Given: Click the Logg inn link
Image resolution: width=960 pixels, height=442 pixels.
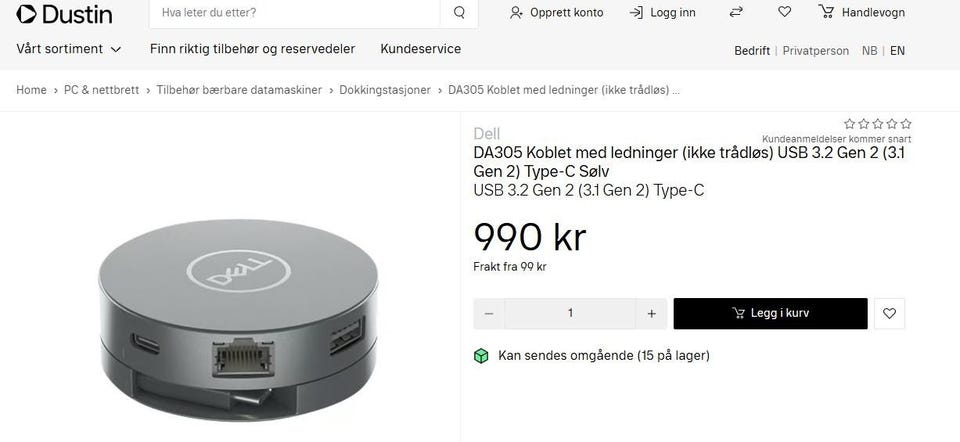Looking at the screenshot, I should pyautogui.click(x=662, y=13).
